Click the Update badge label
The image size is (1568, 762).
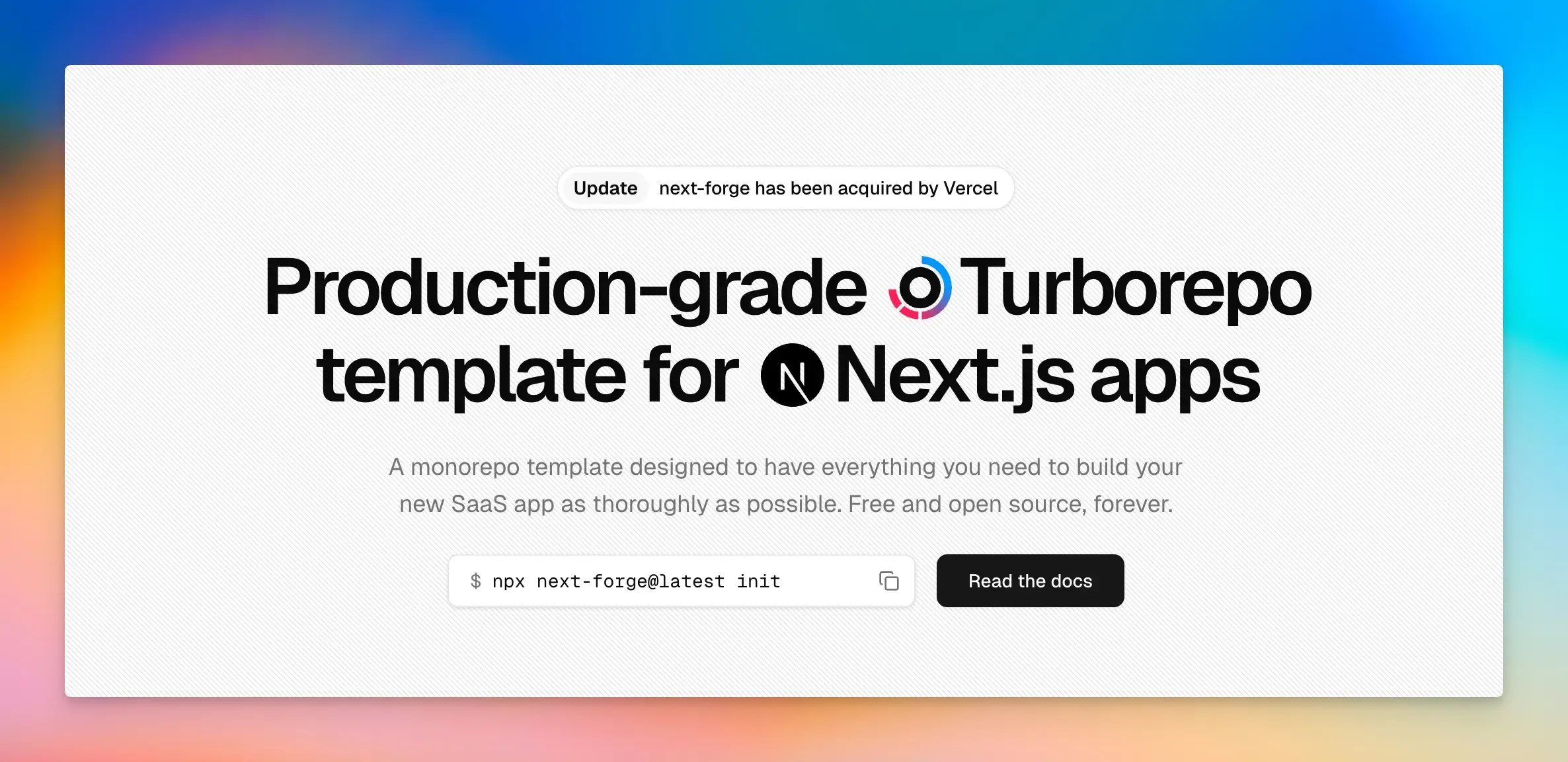(606, 189)
